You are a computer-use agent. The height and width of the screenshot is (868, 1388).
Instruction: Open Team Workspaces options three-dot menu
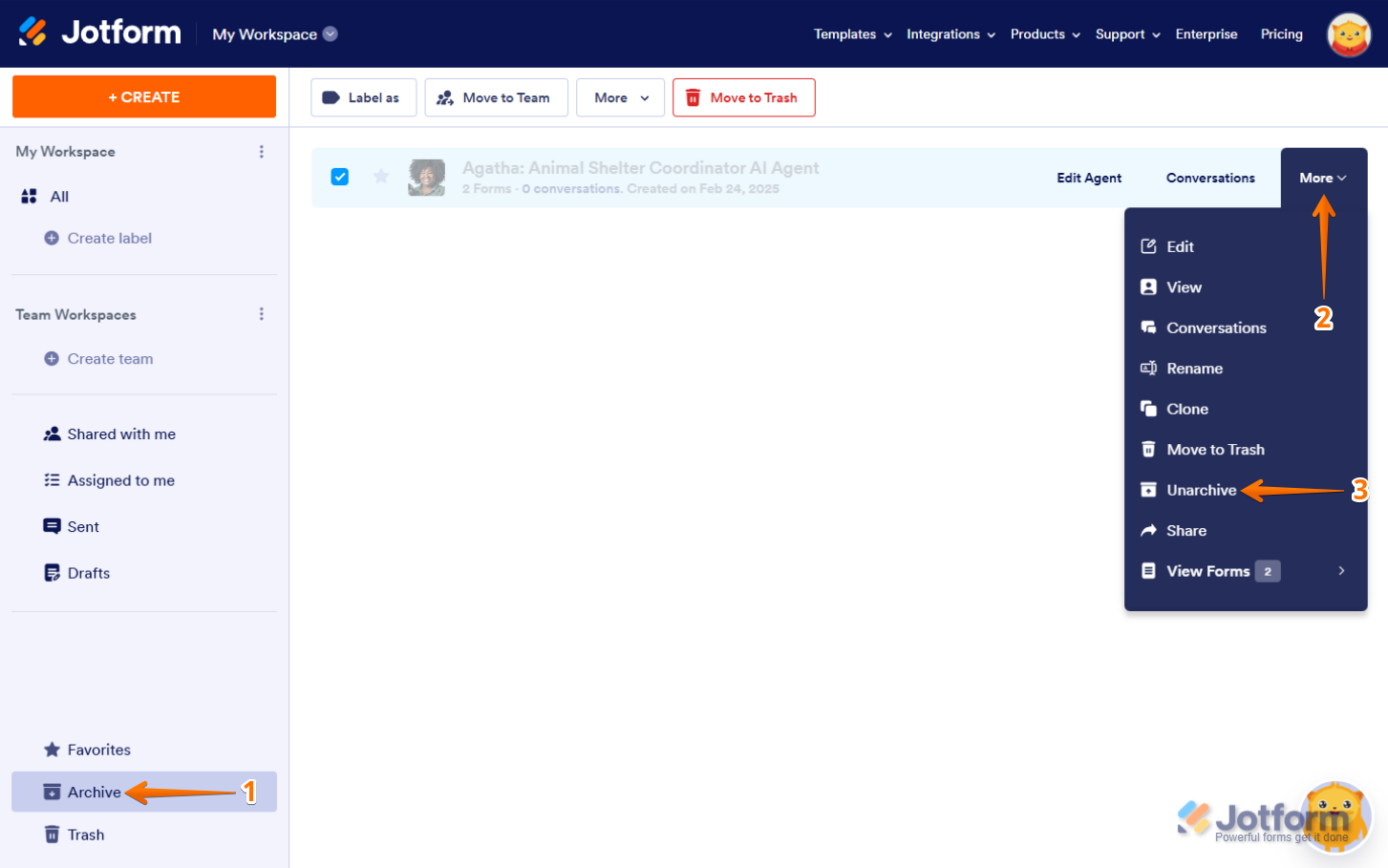pyautogui.click(x=262, y=314)
